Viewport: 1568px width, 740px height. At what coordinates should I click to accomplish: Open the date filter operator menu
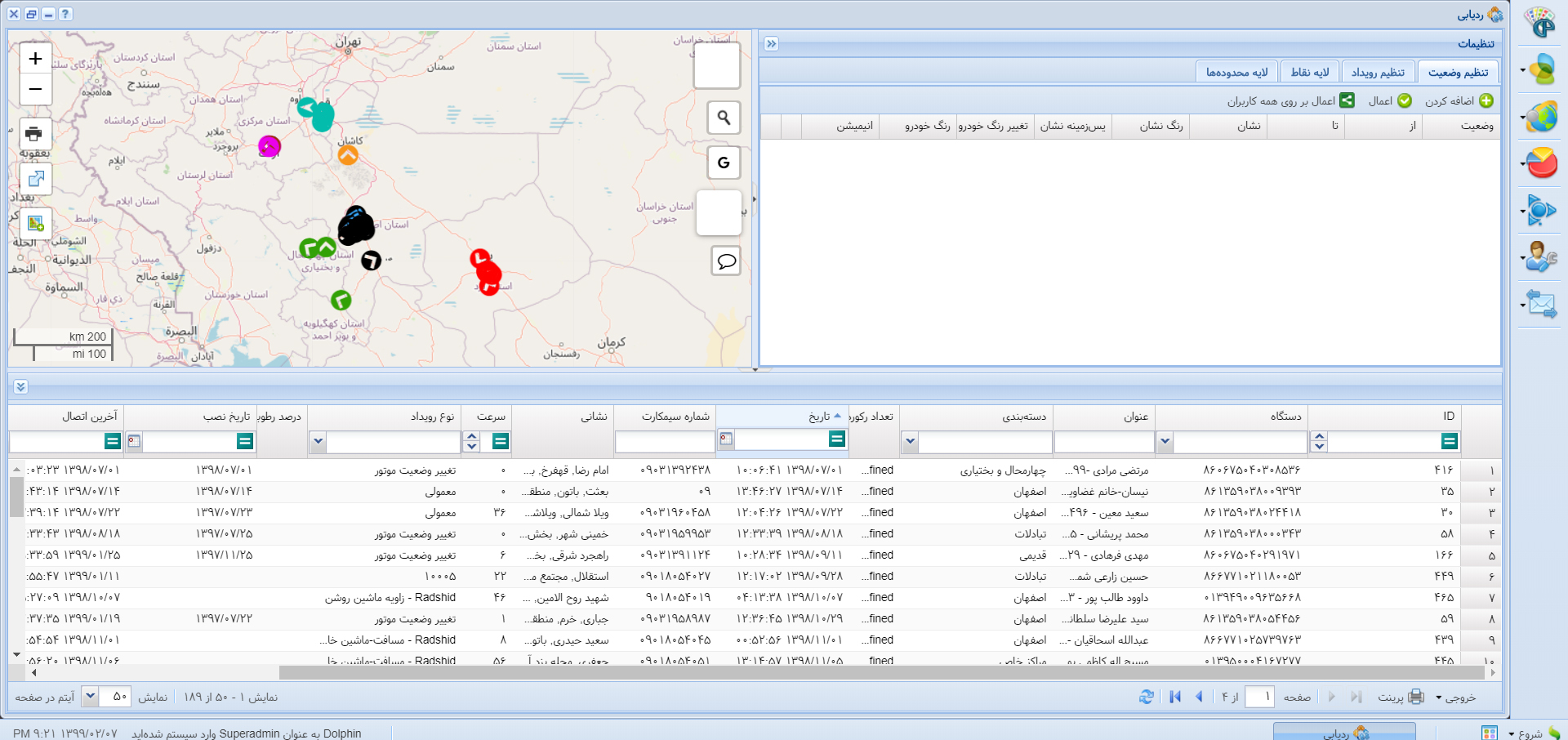837,439
